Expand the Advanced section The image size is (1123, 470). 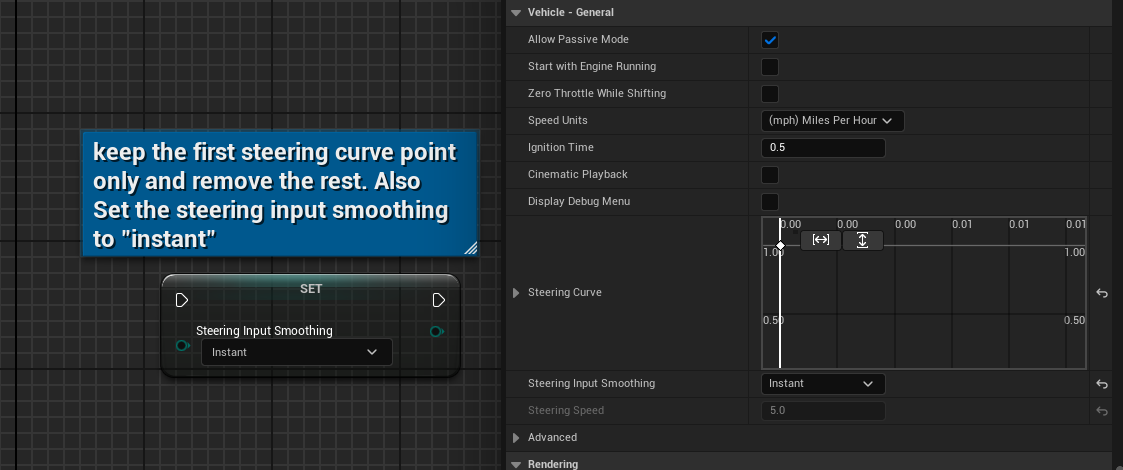(x=516, y=438)
